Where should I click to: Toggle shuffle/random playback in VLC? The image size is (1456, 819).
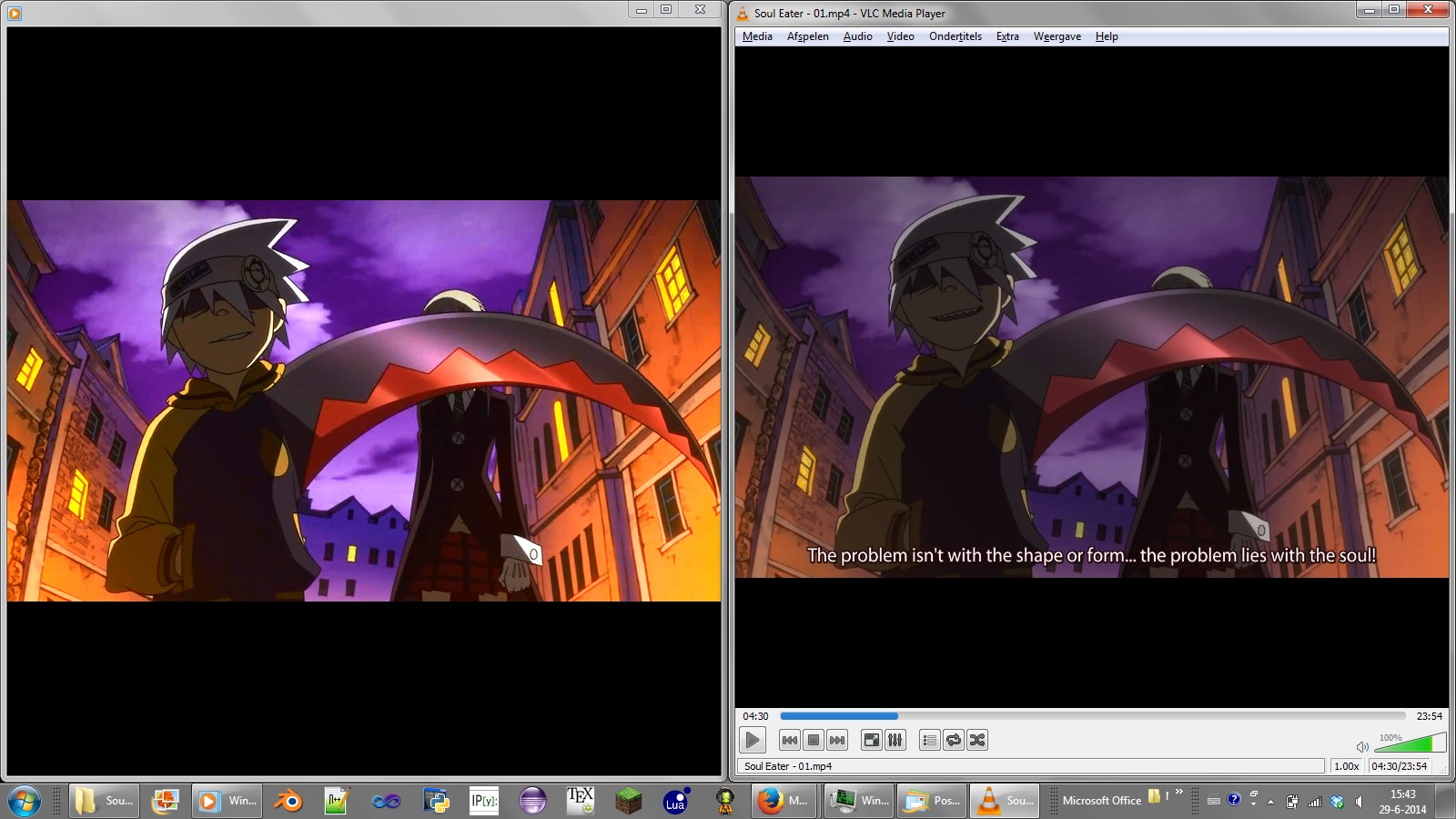[977, 740]
